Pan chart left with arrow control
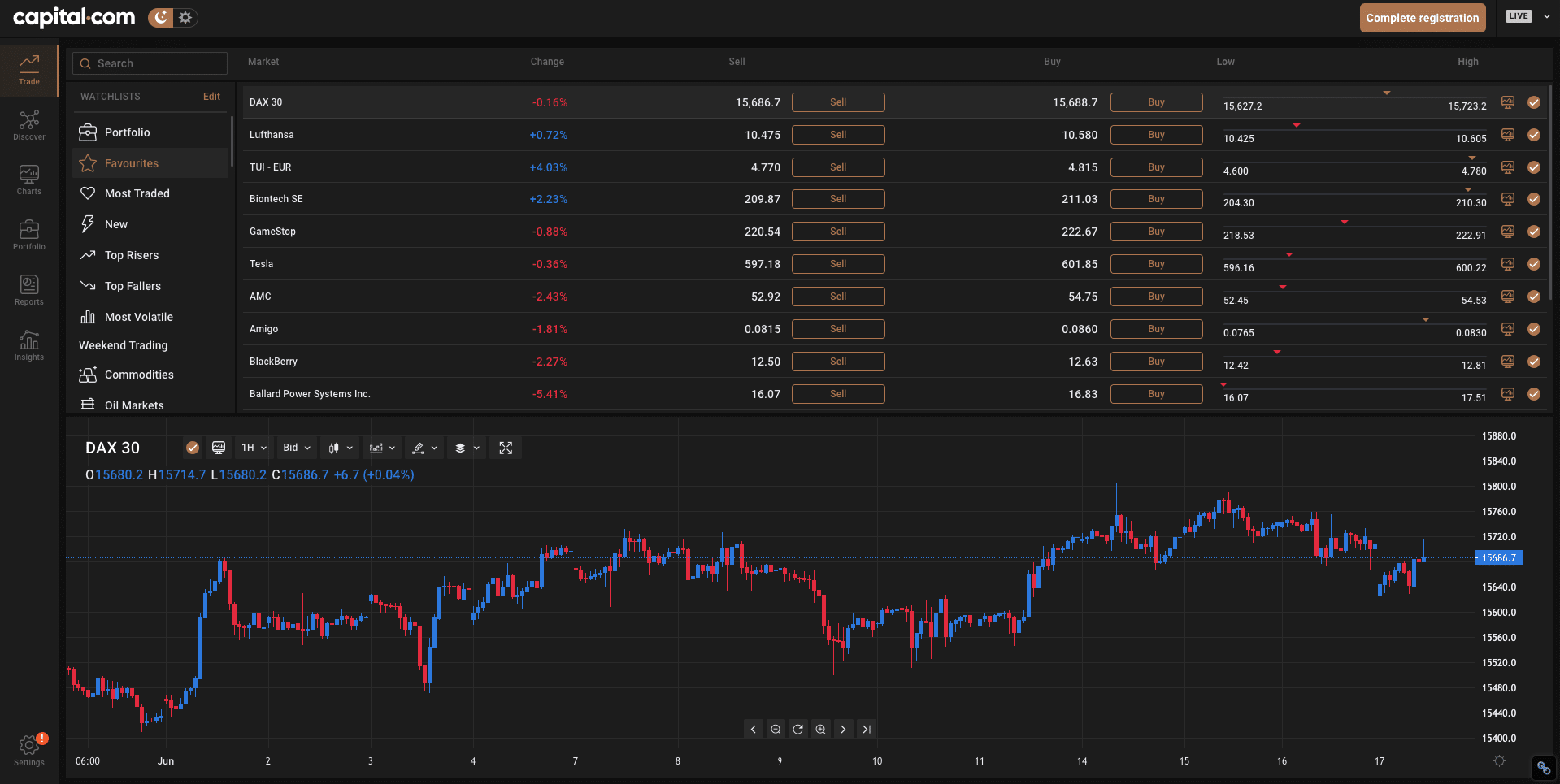The height and width of the screenshot is (784, 1560). coord(754,729)
